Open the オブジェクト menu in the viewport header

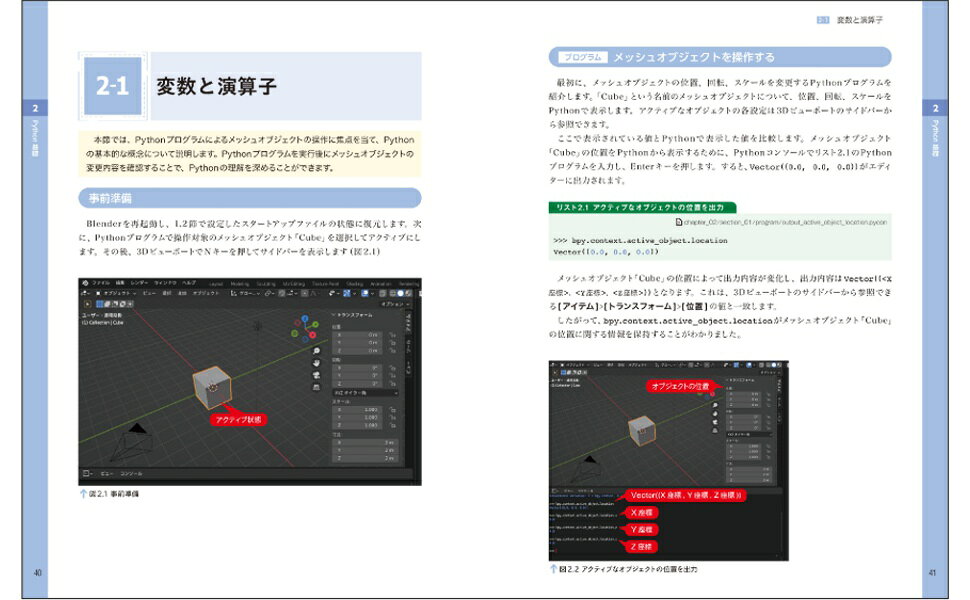[206, 292]
